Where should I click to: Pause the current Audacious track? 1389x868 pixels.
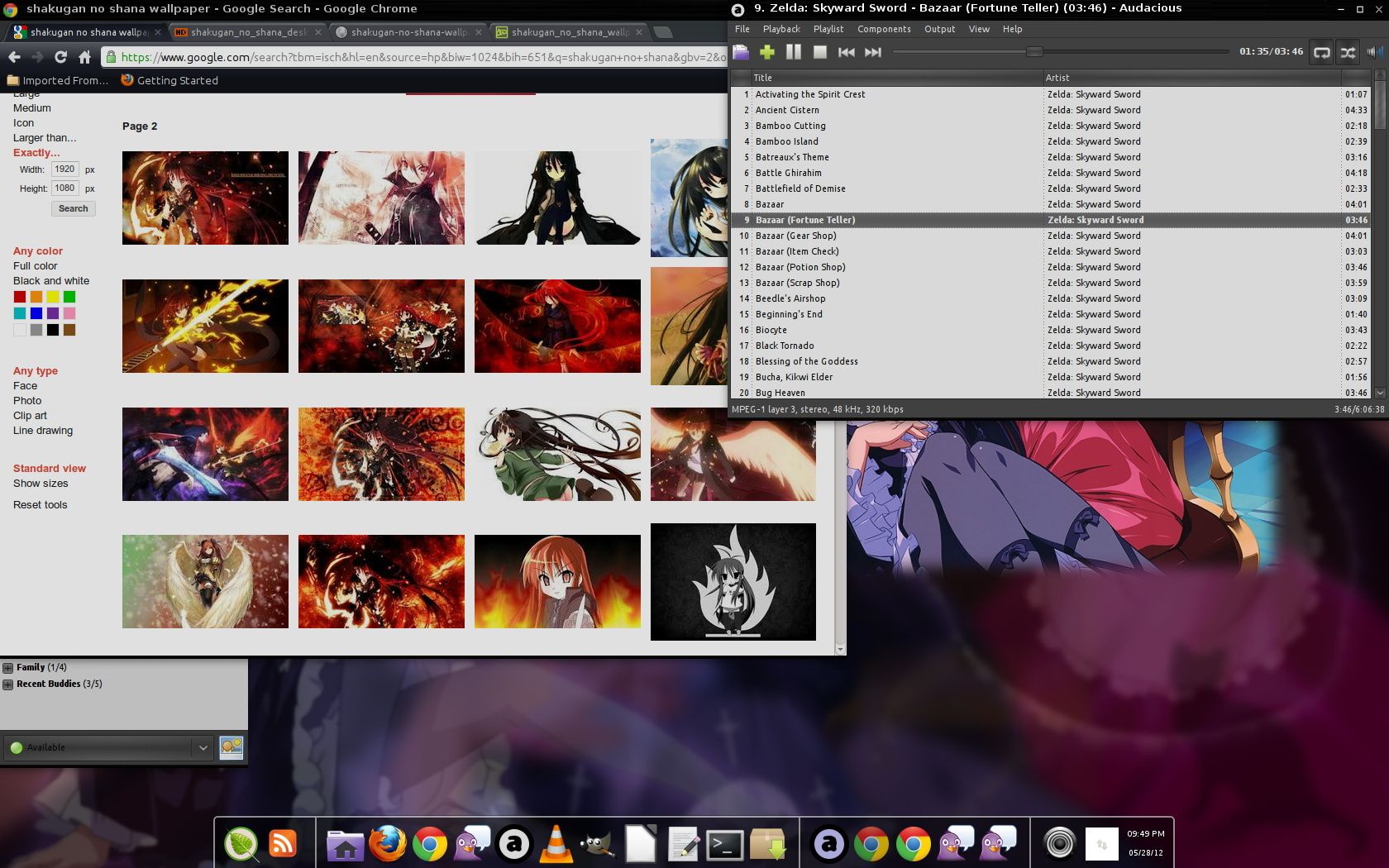click(794, 52)
